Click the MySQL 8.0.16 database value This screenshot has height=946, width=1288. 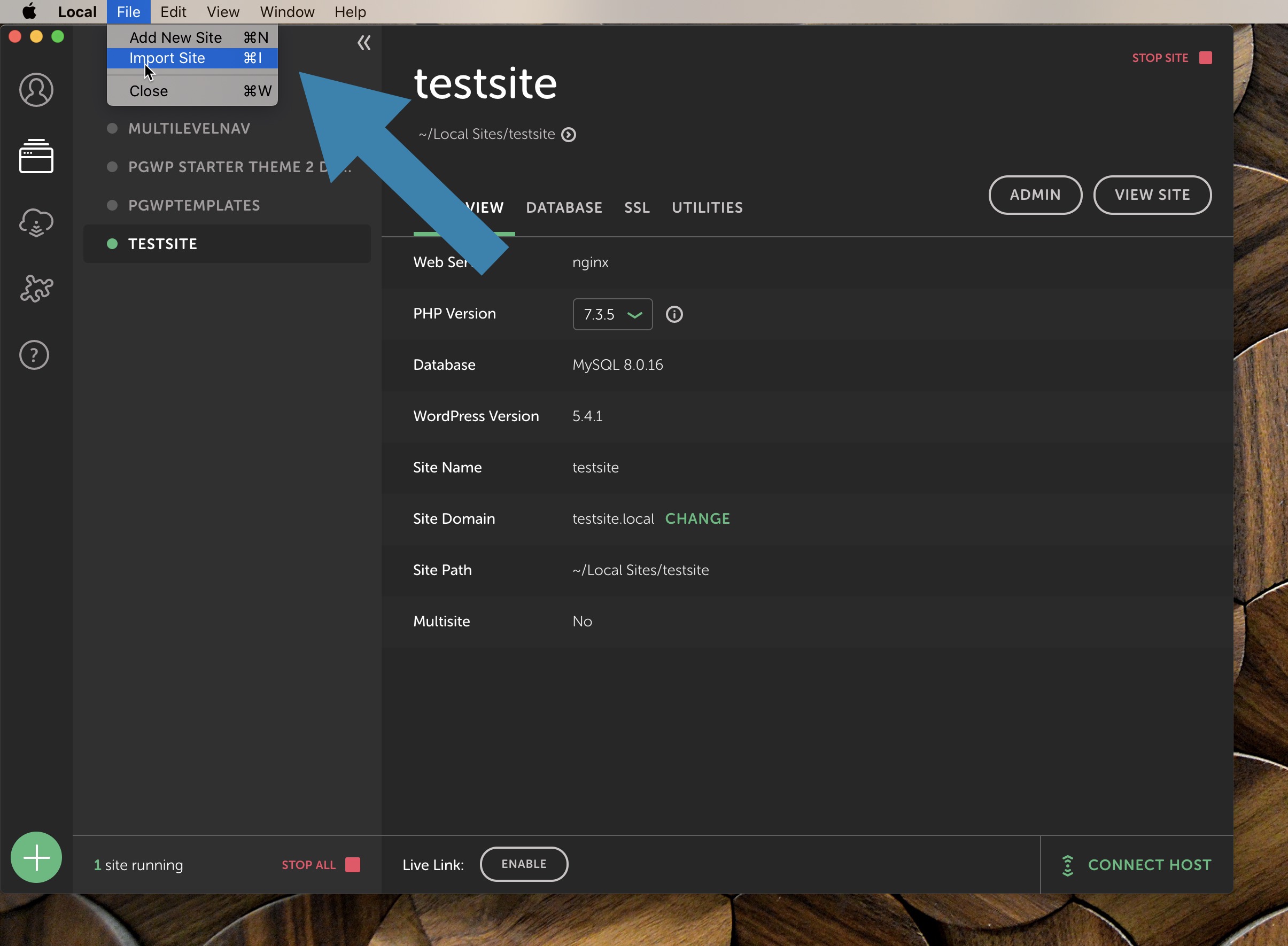click(618, 365)
